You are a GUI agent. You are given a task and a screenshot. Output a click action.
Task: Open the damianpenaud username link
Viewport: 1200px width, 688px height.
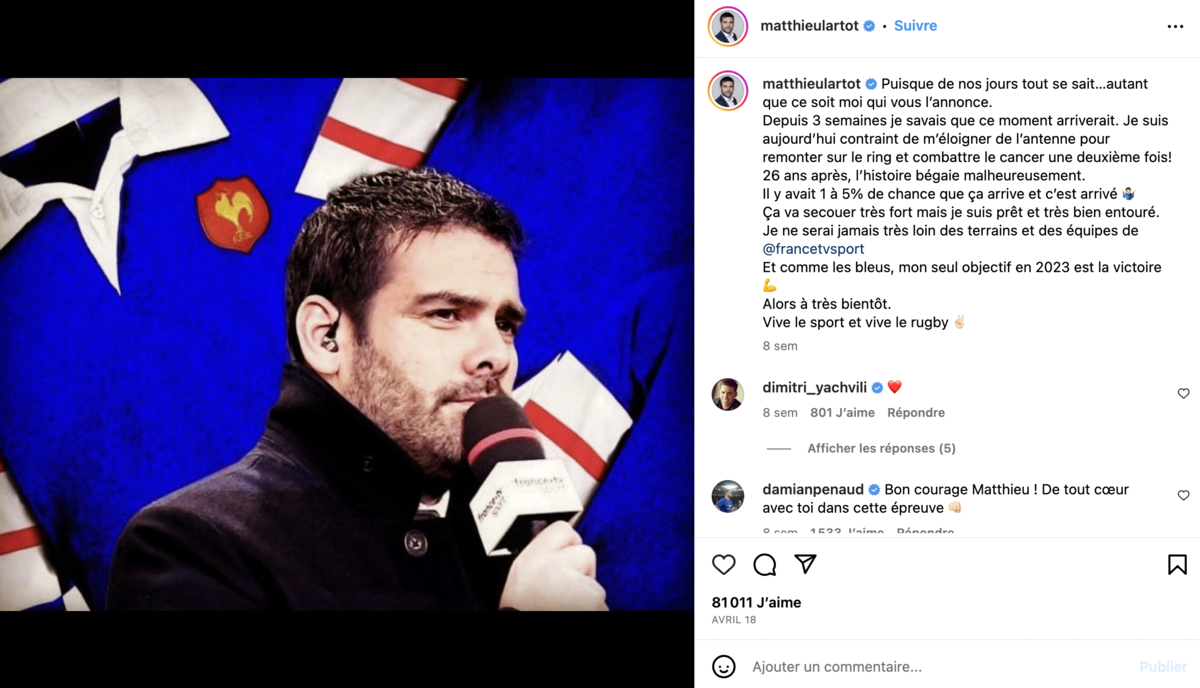coord(812,490)
